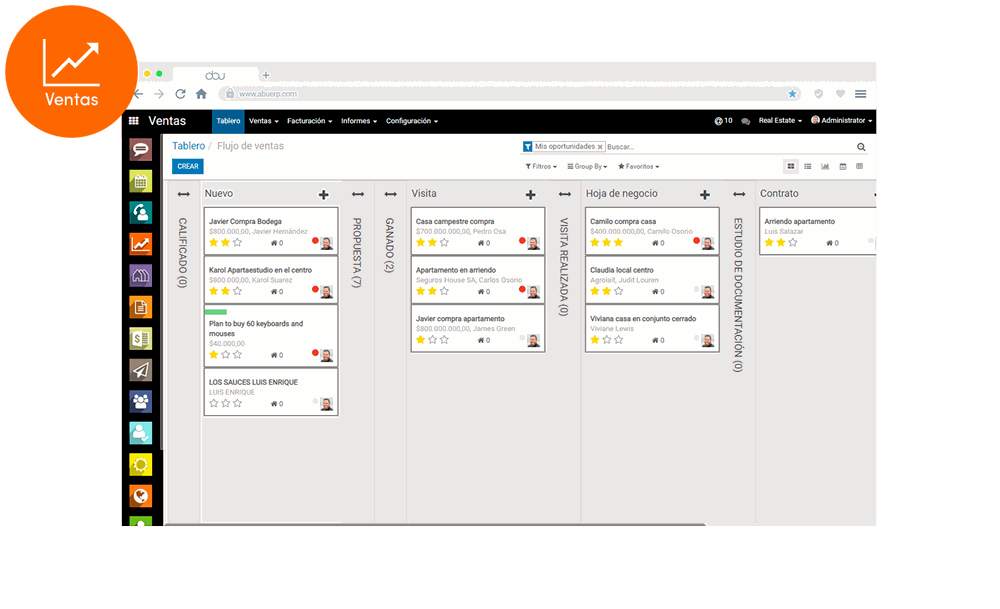Open the yellow gear sidebar icon

141,464
